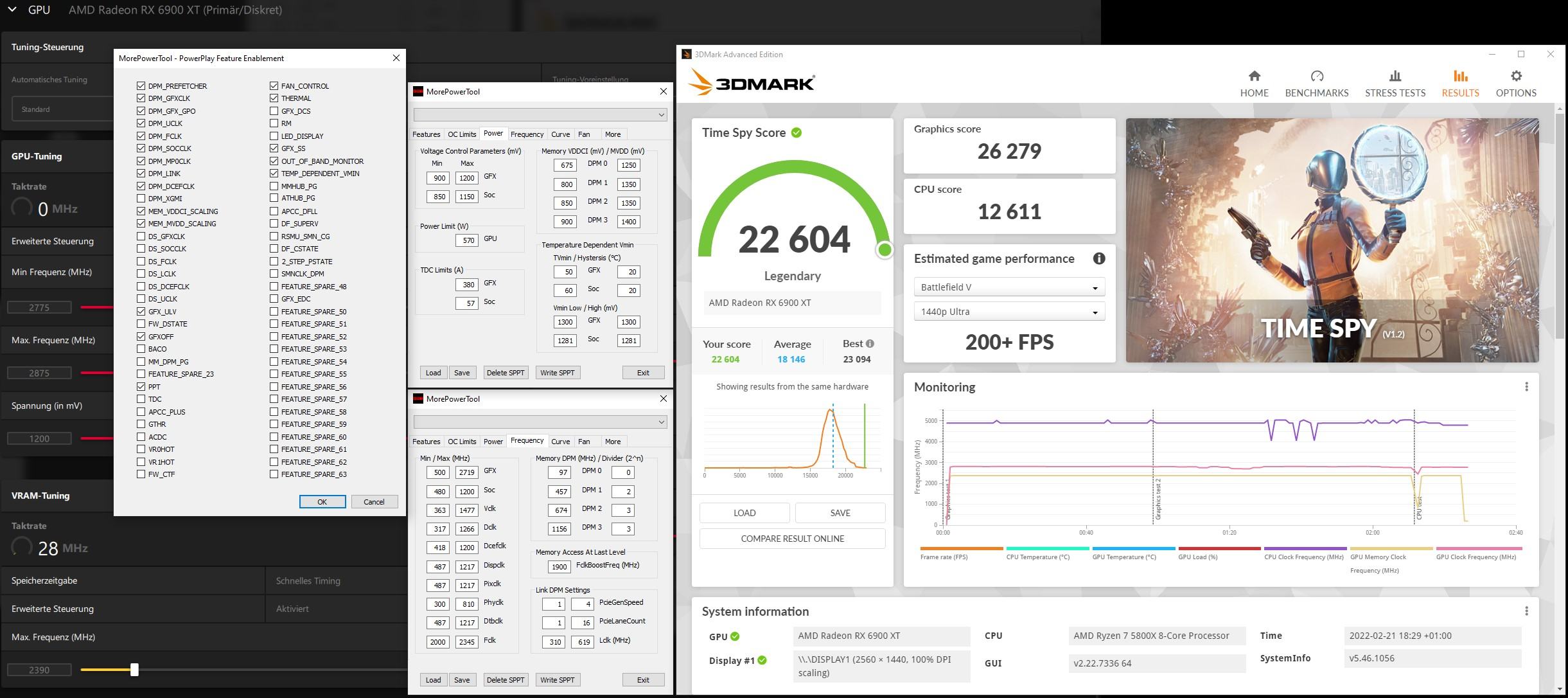Viewport: 1568px width, 698px height.
Task: Click the GPU Power Limit input field
Action: pos(468,240)
